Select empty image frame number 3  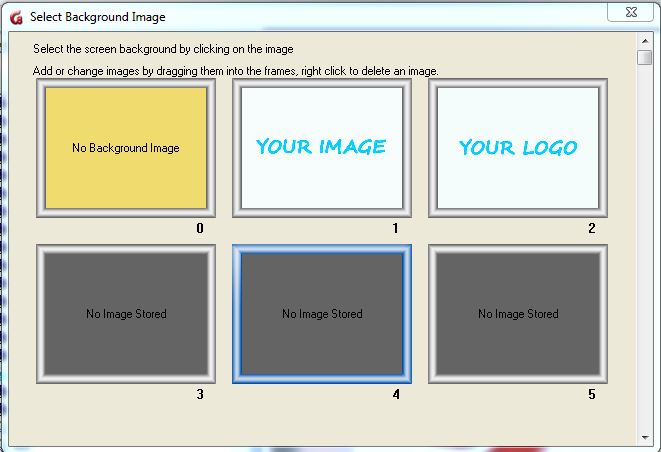[x=125, y=314]
